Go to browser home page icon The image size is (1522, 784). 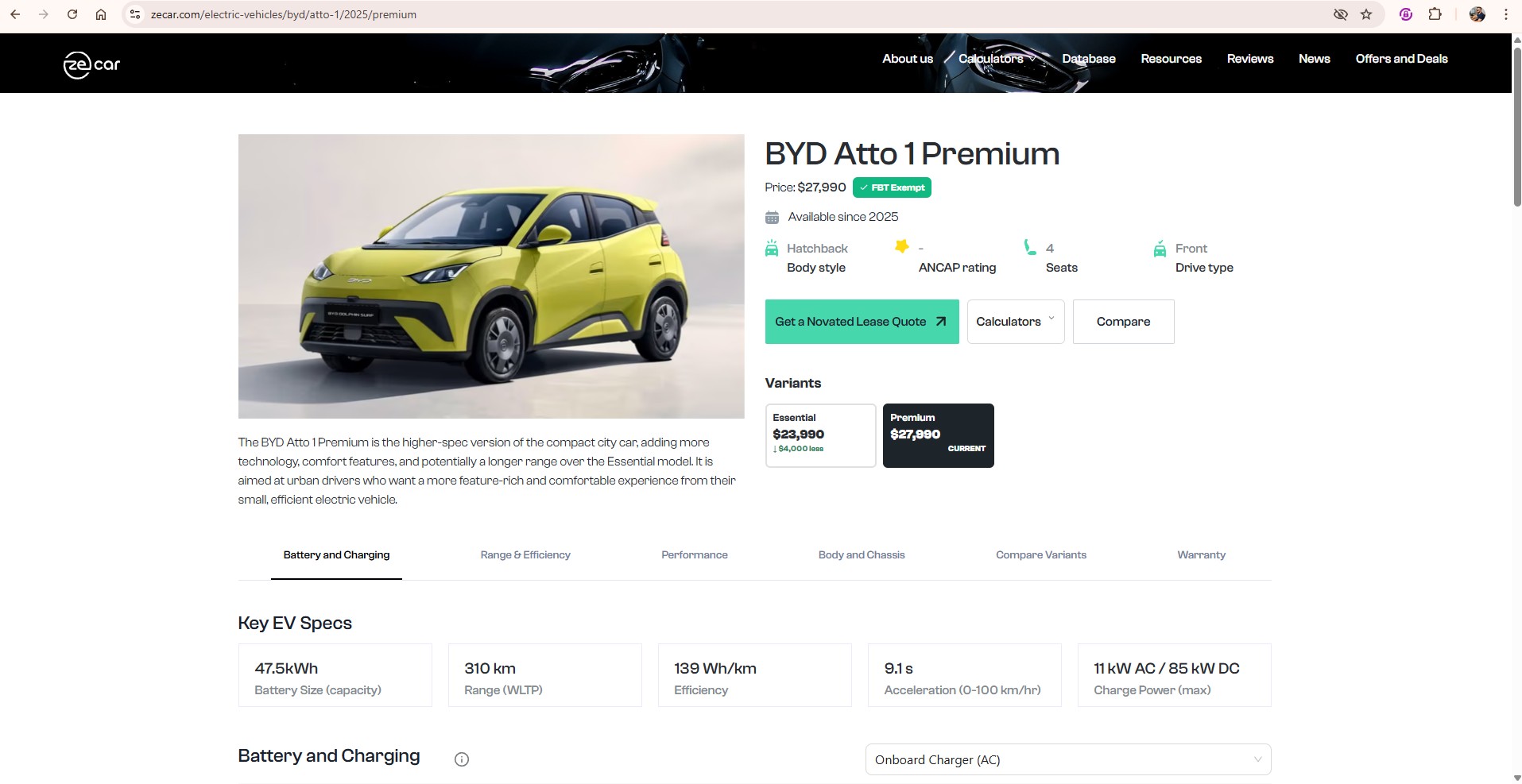coord(101,14)
